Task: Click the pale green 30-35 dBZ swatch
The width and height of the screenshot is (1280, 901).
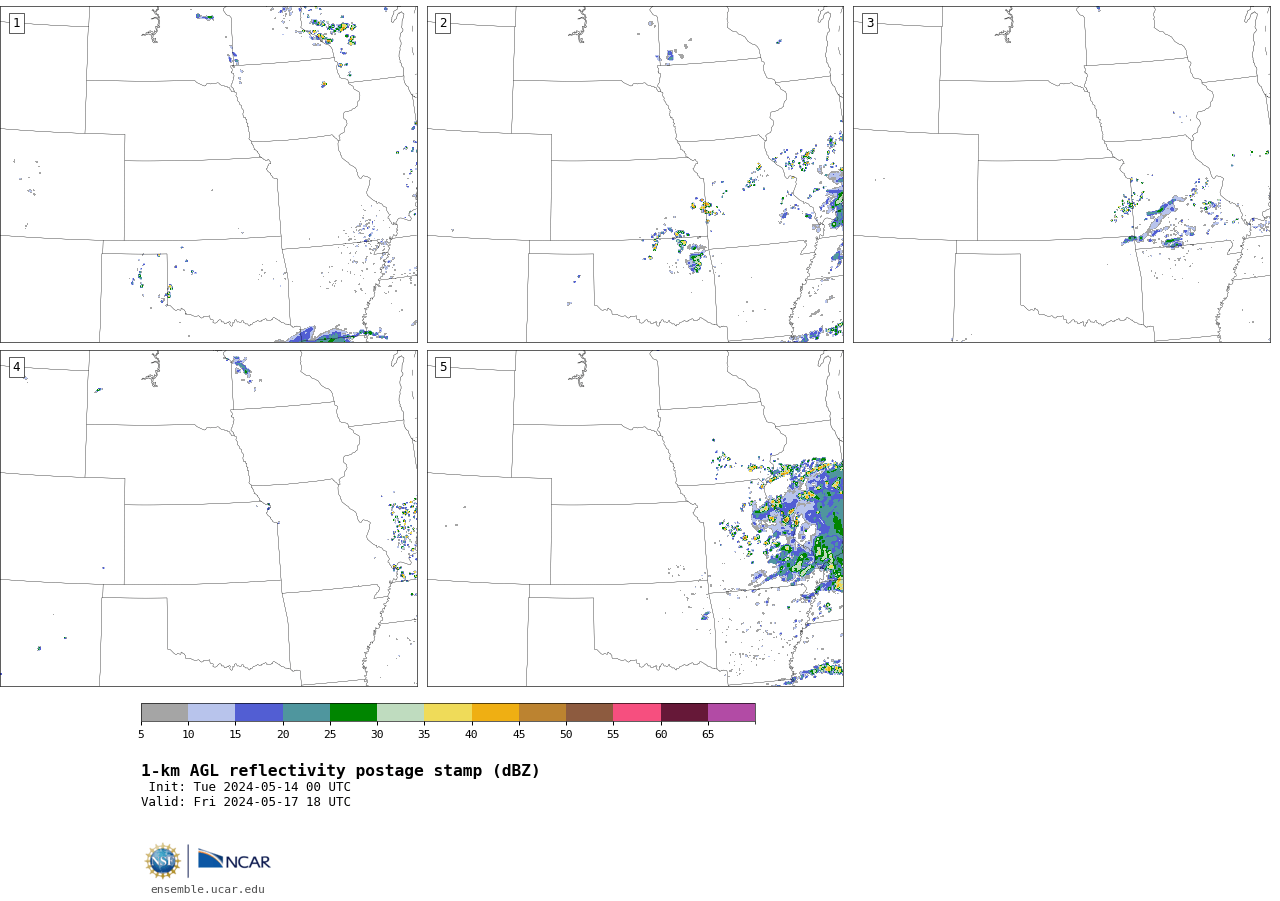Action: point(401,713)
